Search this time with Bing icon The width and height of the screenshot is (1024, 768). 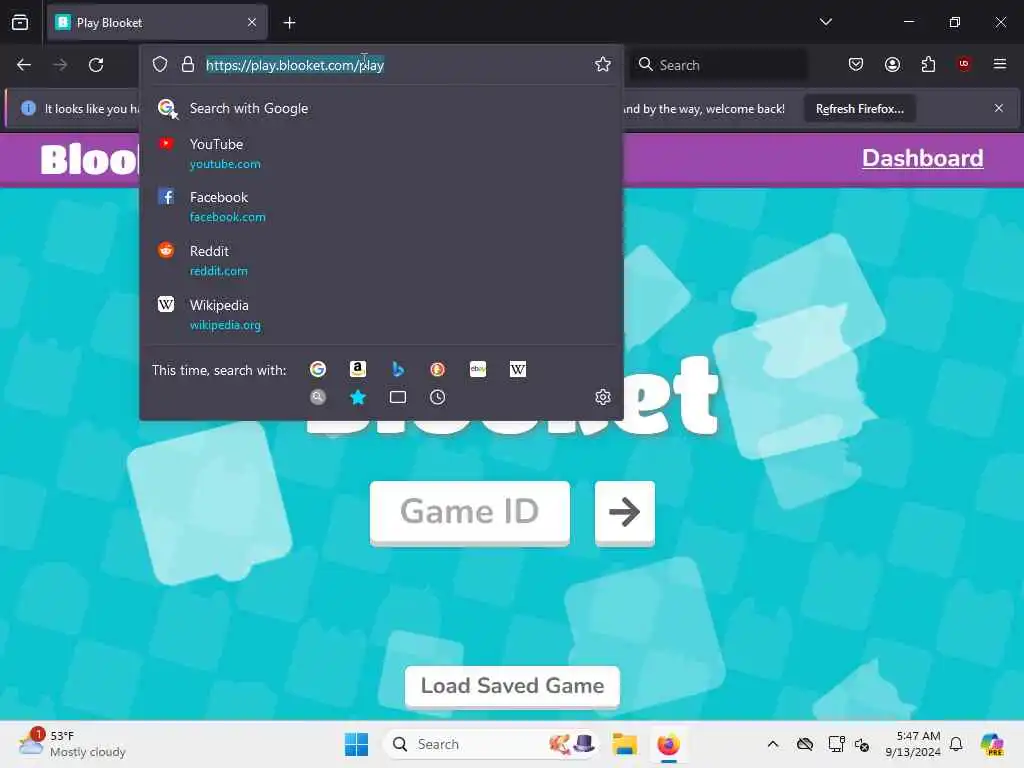pos(398,370)
